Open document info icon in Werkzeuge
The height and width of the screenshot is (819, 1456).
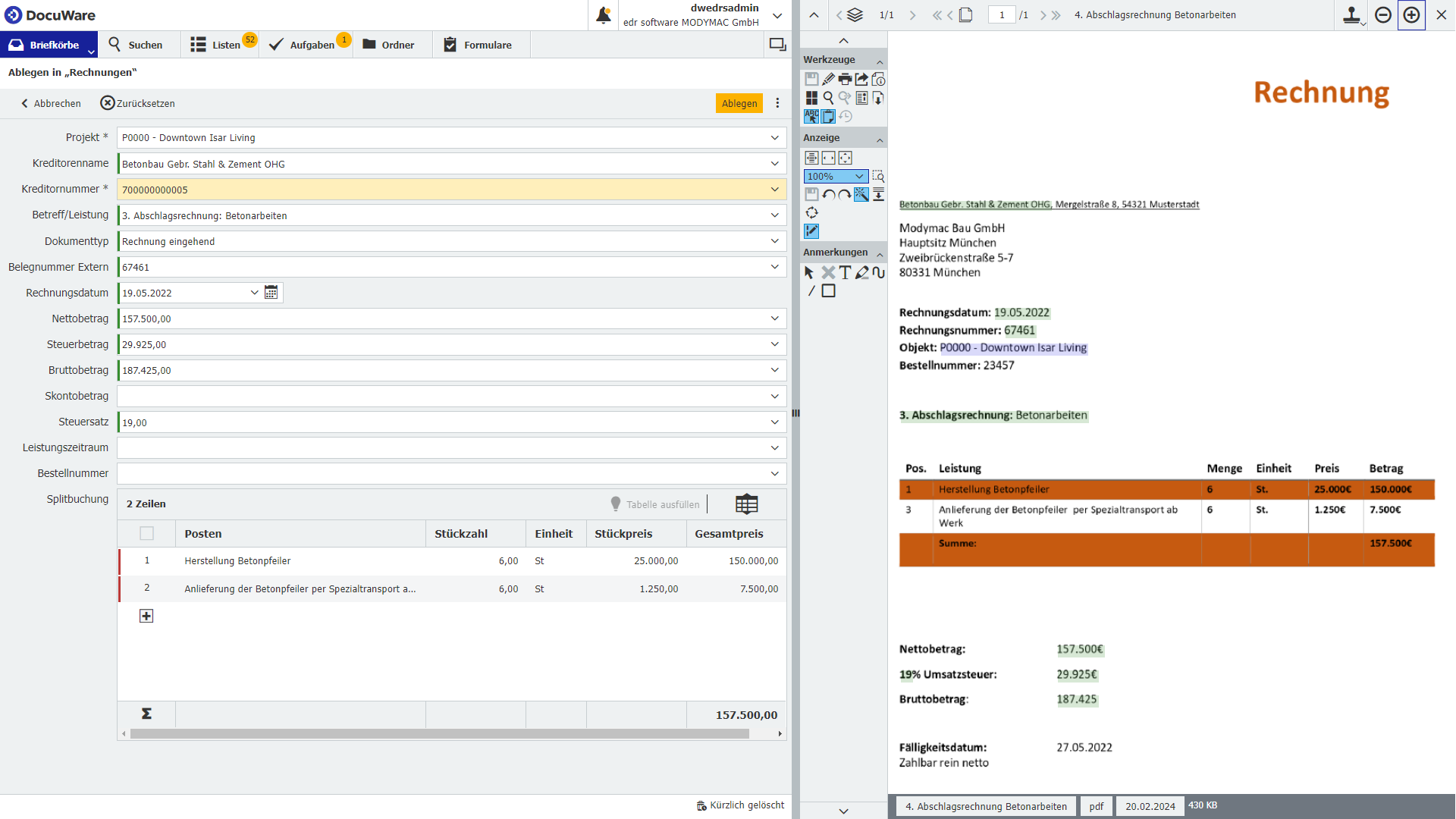(878, 79)
